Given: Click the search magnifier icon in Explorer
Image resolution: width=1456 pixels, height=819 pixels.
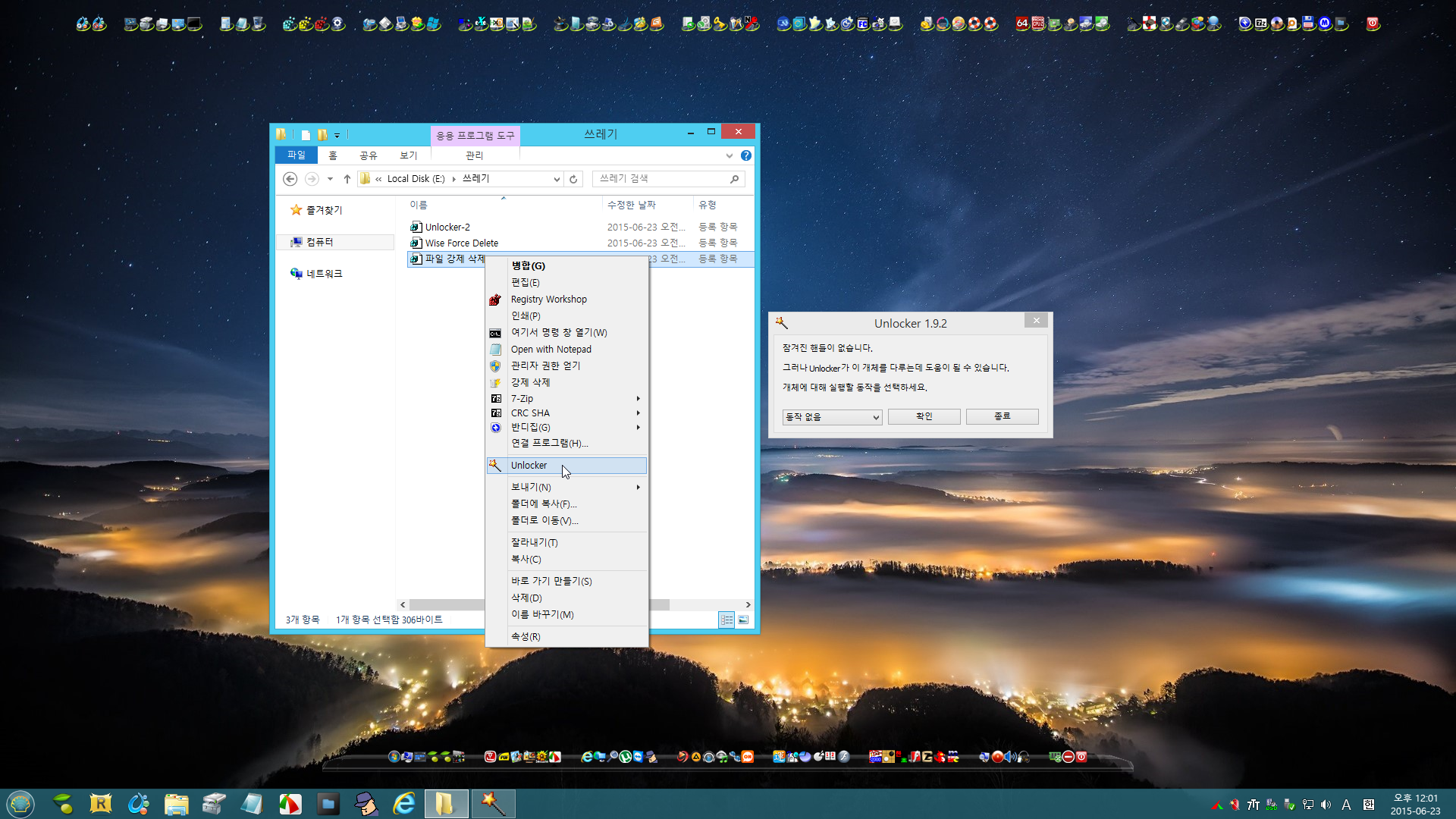Looking at the screenshot, I should pyautogui.click(x=734, y=179).
